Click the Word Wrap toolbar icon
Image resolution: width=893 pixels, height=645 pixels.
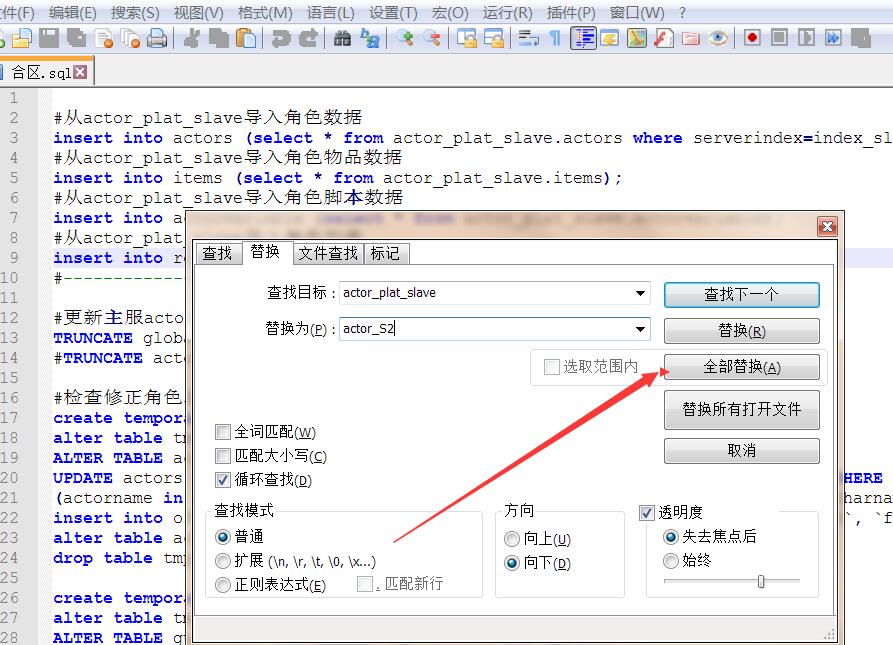(527, 38)
